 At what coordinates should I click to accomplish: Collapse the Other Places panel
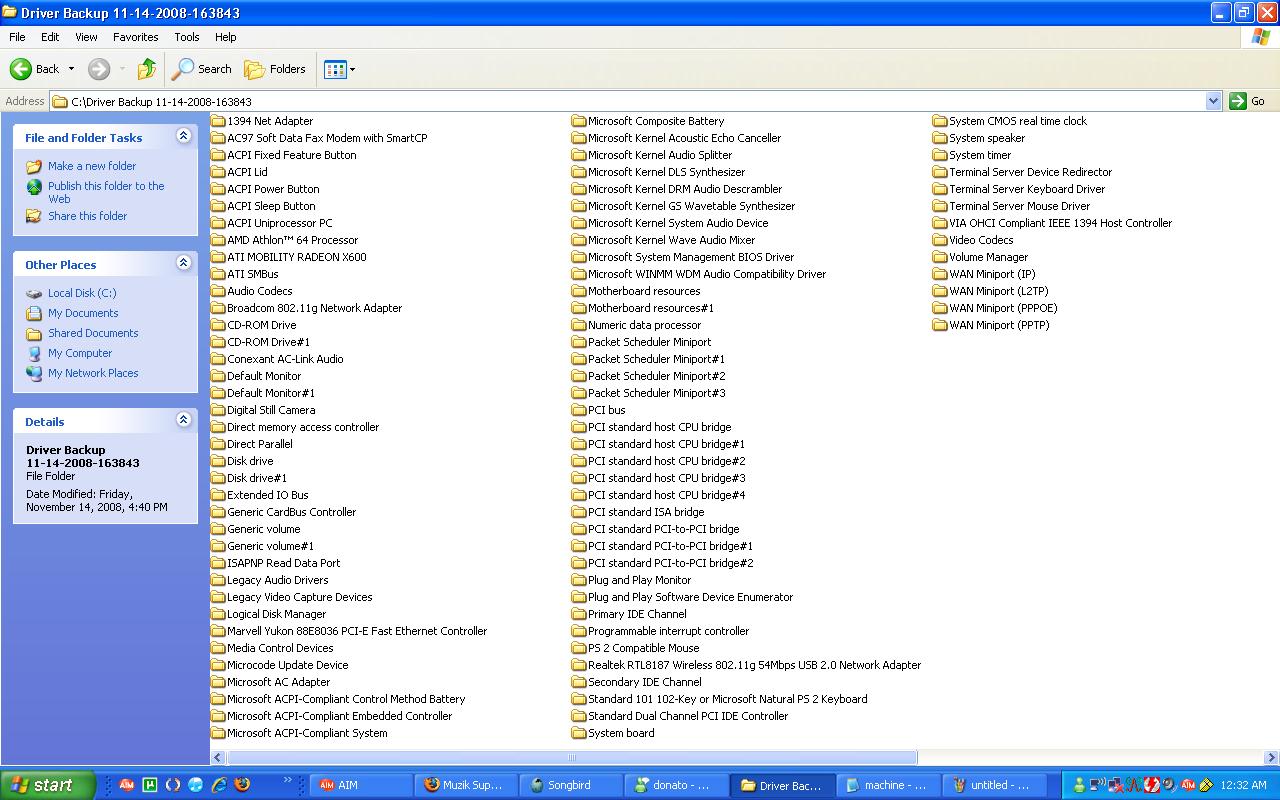pos(183,263)
